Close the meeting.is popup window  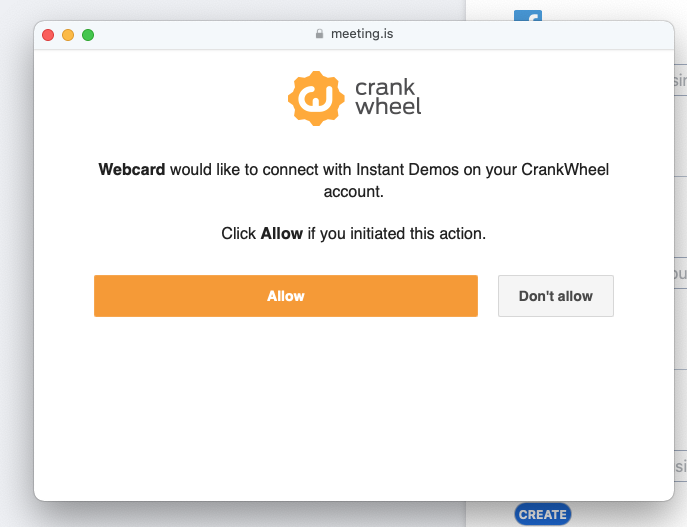tap(48, 35)
